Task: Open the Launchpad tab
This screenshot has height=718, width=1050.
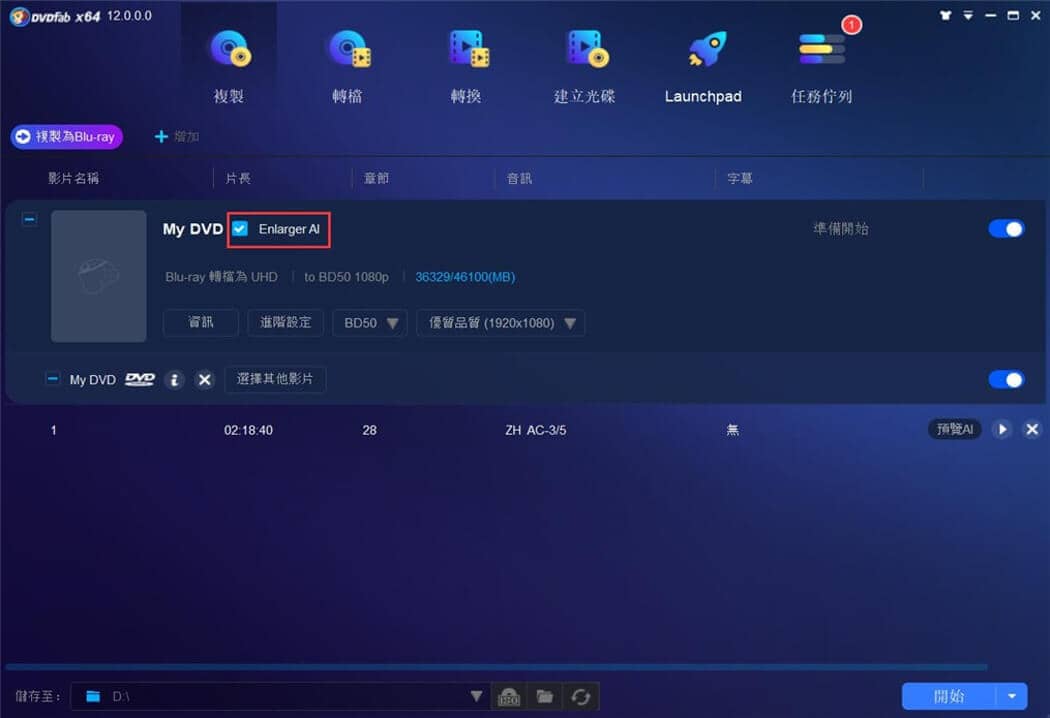Action: [x=703, y=65]
